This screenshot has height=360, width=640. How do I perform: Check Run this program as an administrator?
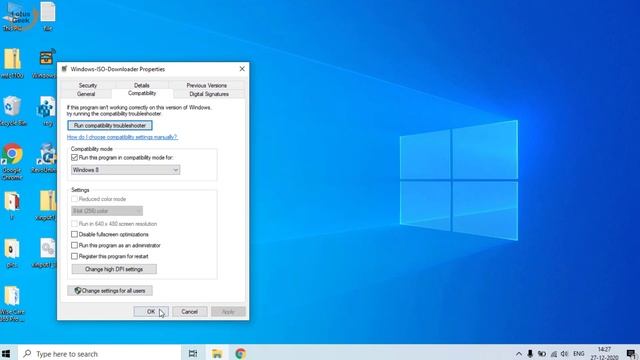[x=74, y=245]
